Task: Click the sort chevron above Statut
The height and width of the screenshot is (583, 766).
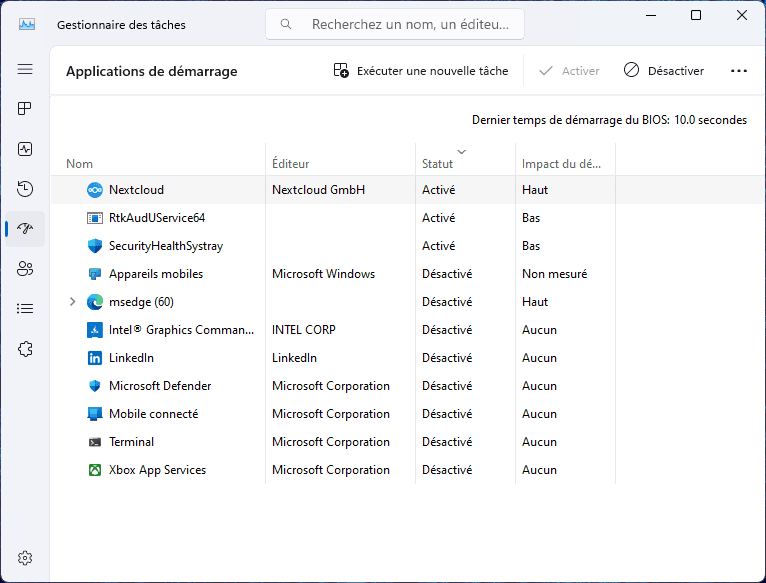Action: point(462,151)
